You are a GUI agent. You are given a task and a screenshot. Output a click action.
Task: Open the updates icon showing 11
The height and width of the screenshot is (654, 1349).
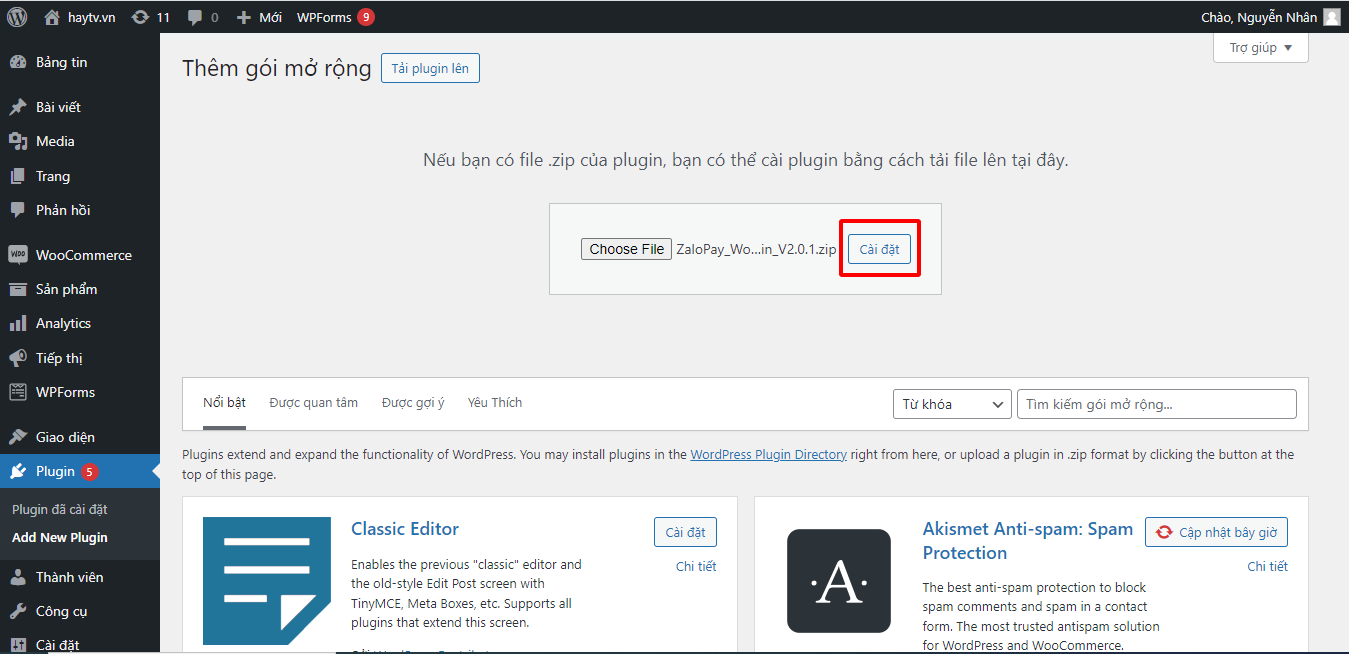140,17
